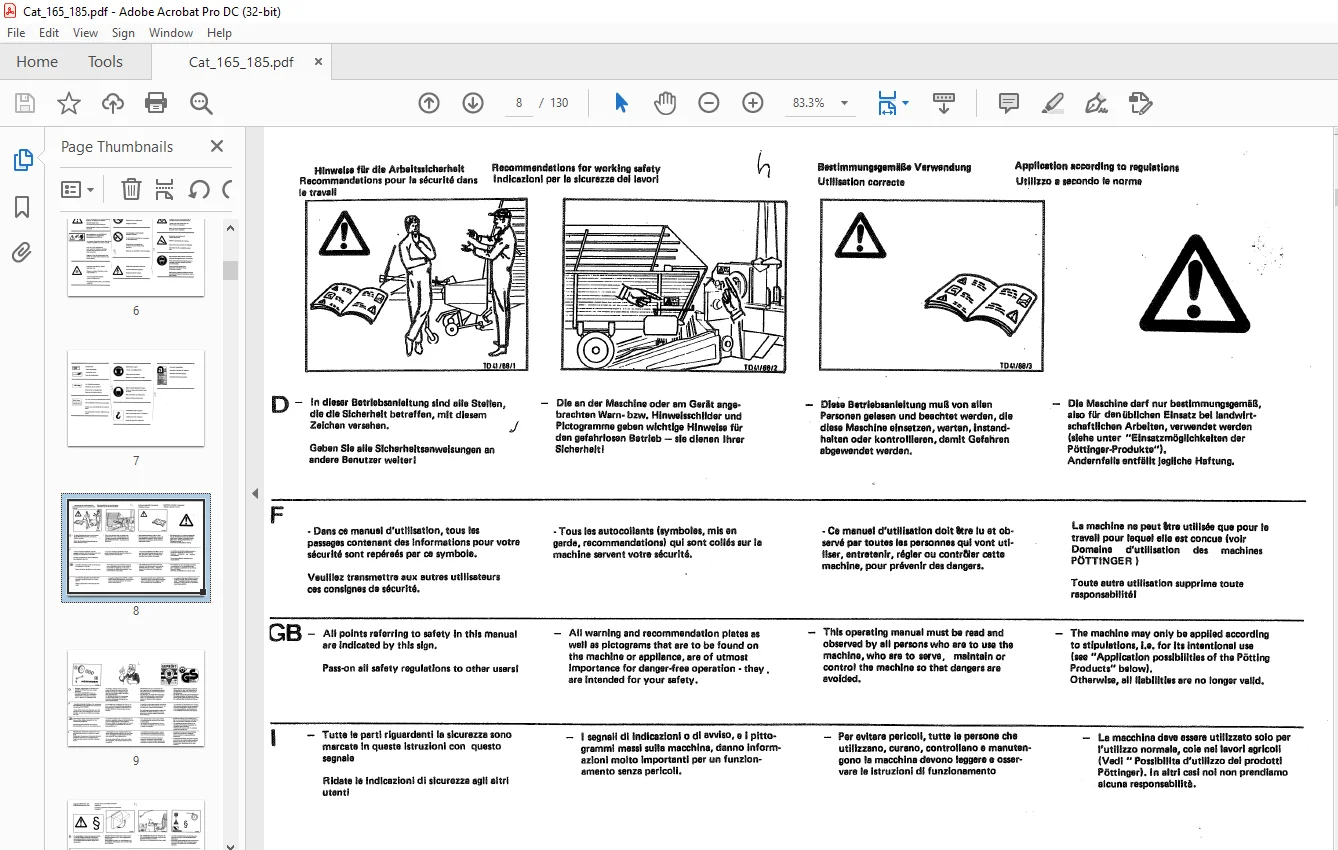Add a sticky note comment

pyautogui.click(x=1009, y=103)
